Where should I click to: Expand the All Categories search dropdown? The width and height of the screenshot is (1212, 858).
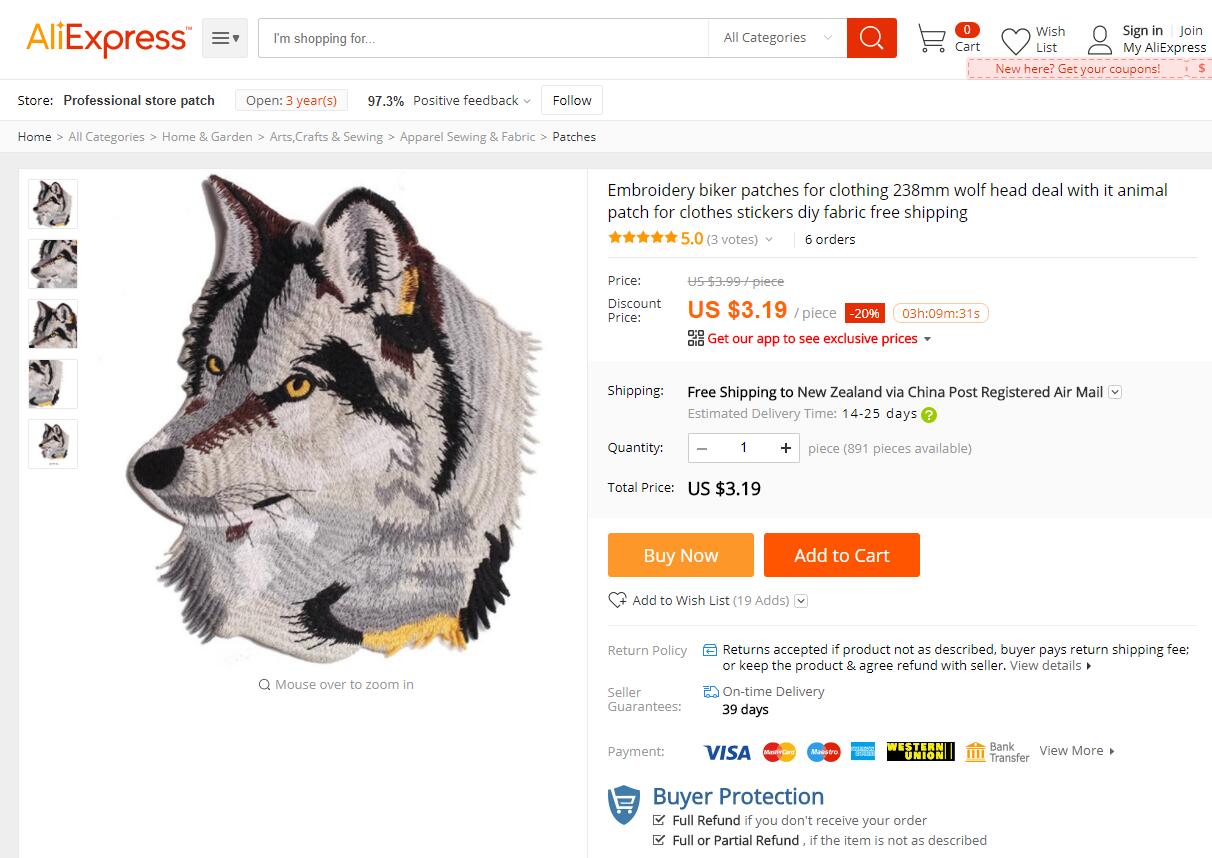777,38
